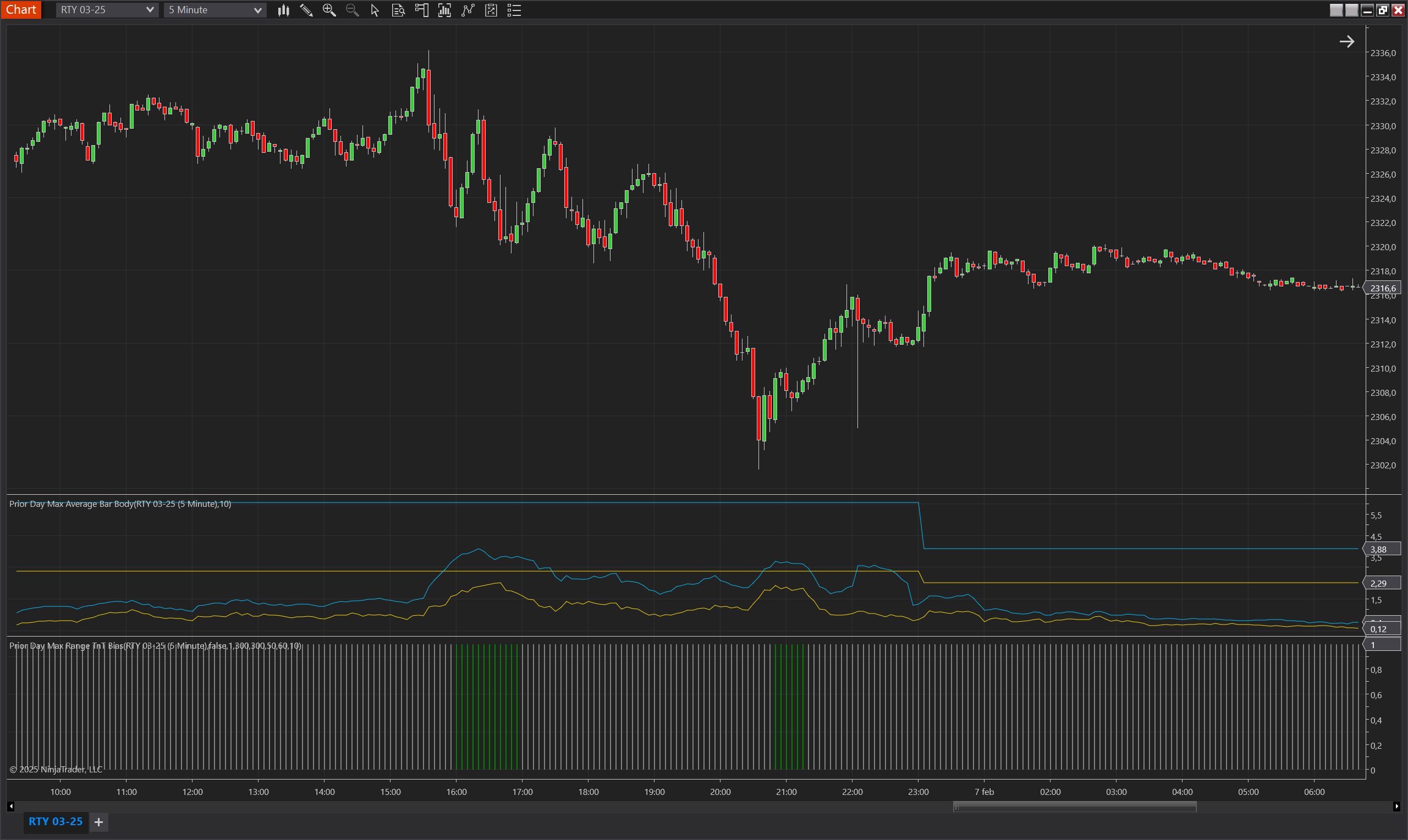1408x840 pixels.
Task: Click the horizontal scrollbar thumb
Action: click(x=1075, y=806)
